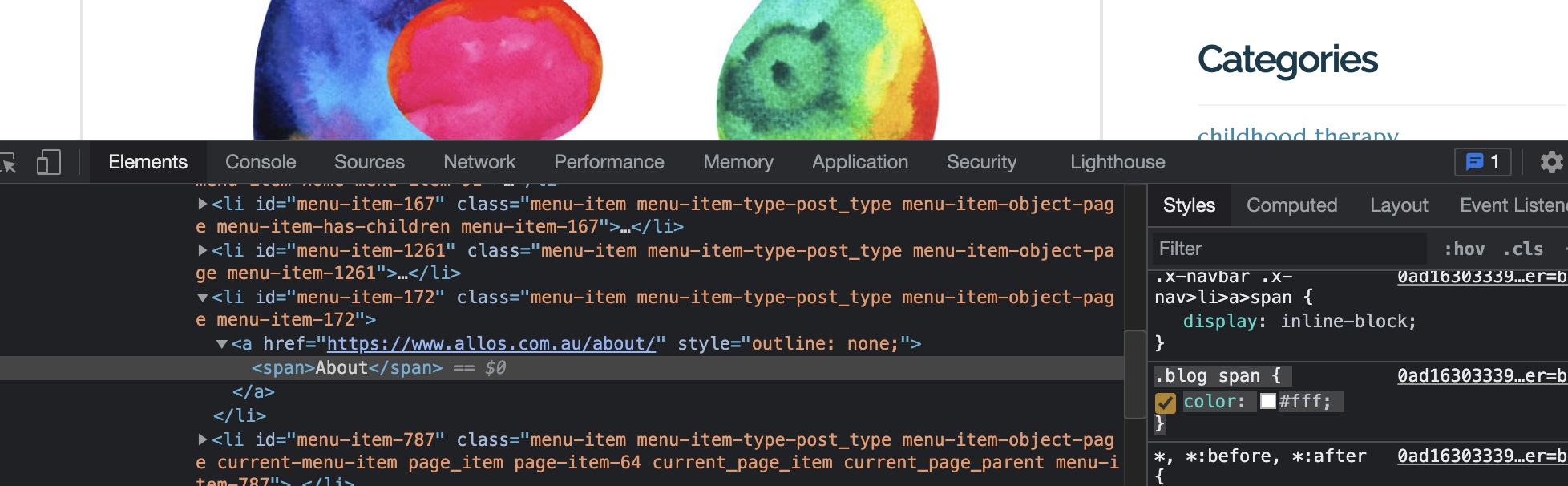
Task: Disable the color property checkbox
Action: [x=1165, y=402]
